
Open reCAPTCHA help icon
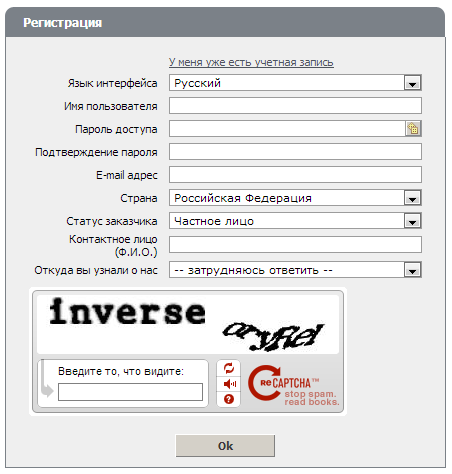click(229, 399)
